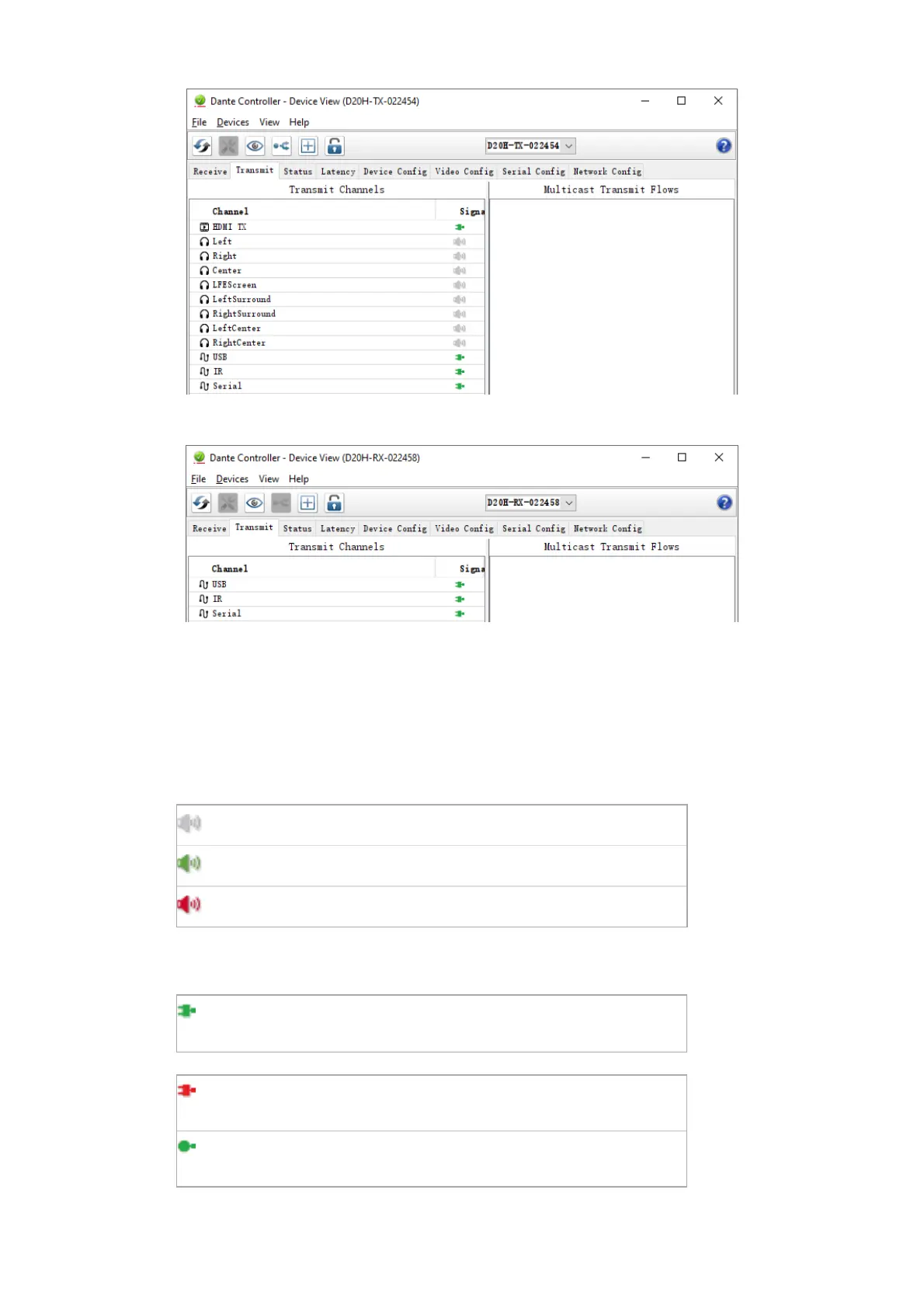
Task: Select the LFEScreen channel row
Action: pyautogui.click(x=337, y=285)
